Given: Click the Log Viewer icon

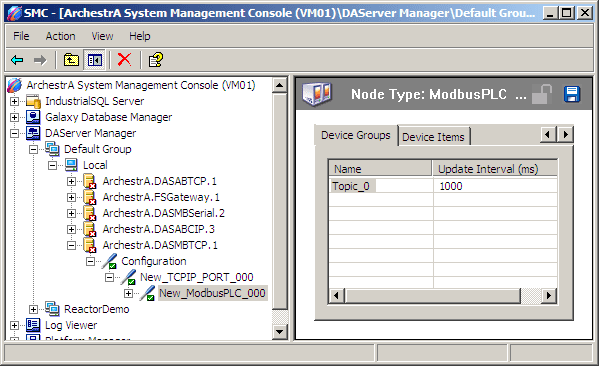Looking at the screenshot, I should click(x=33, y=325).
